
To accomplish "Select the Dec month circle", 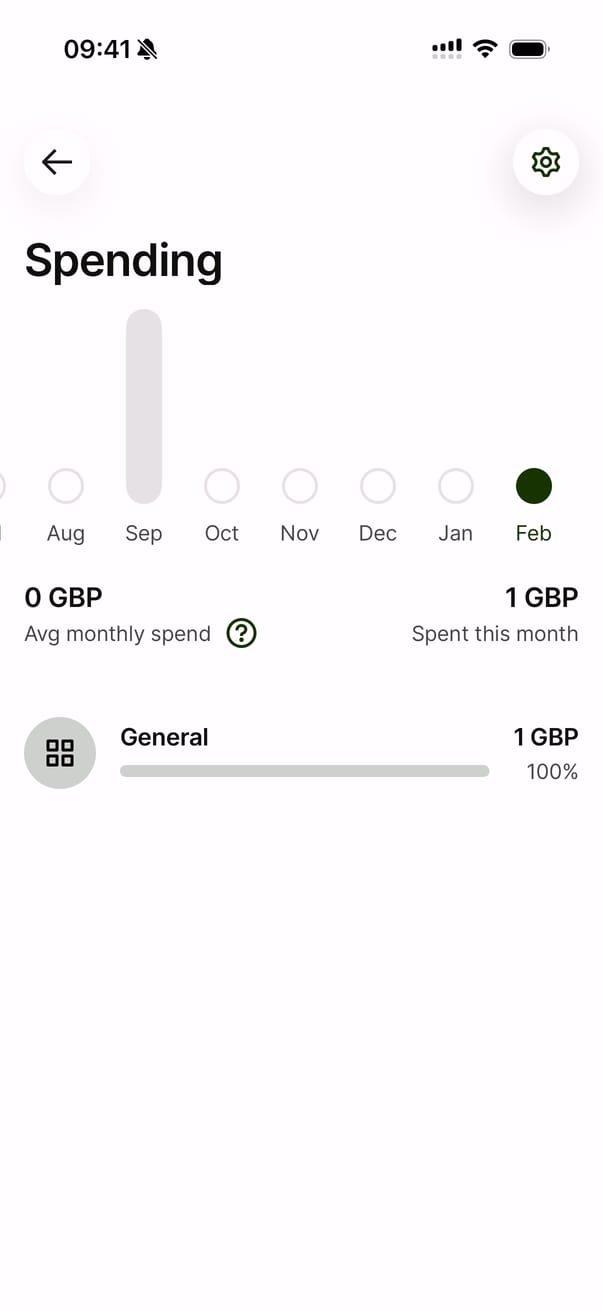I will [x=378, y=486].
